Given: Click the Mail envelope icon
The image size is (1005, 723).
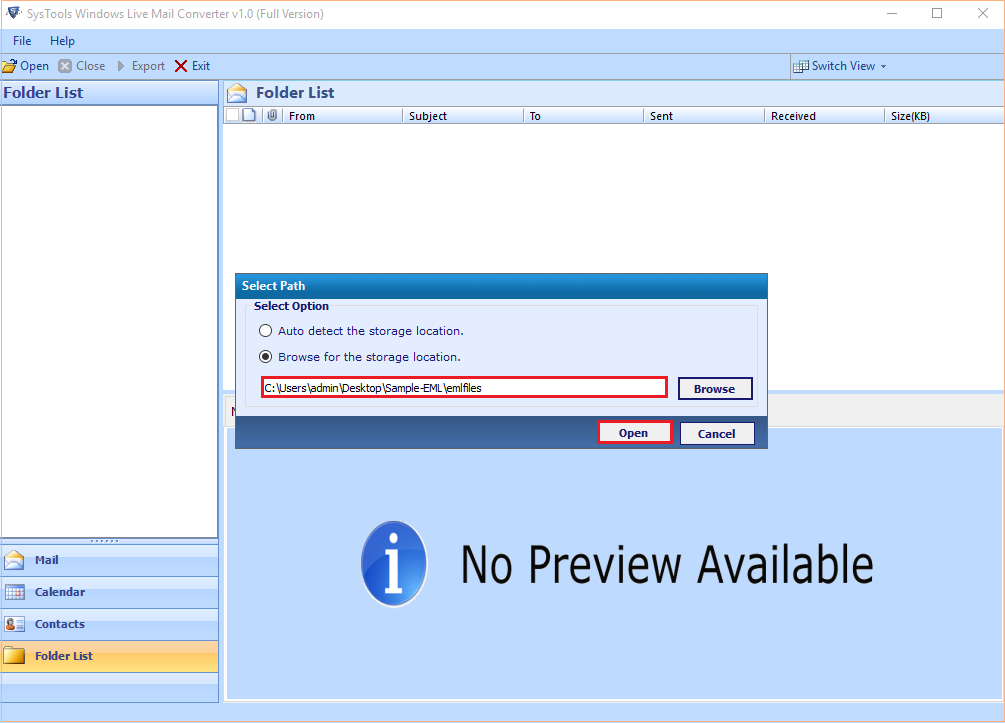Looking at the screenshot, I should 14,560.
